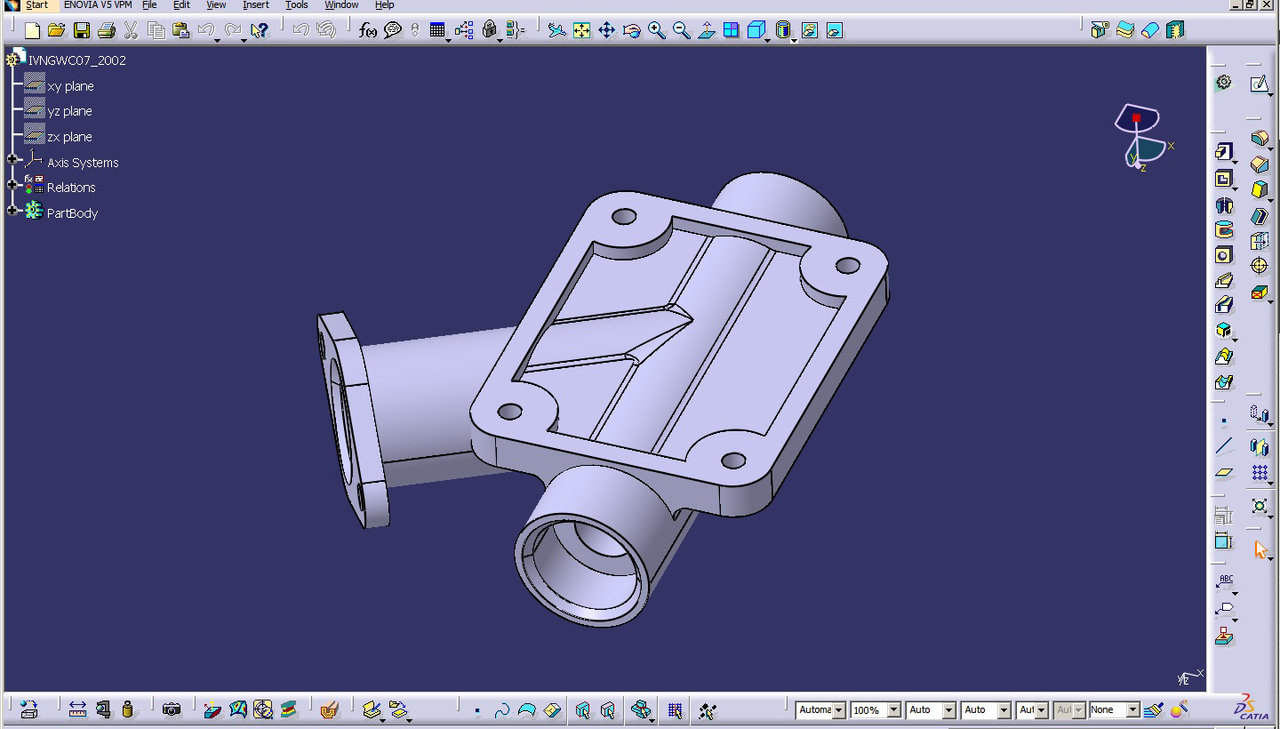The height and width of the screenshot is (729, 1280).
Task: Select the xy plane in the tree
Action: click(x=70, y=86)
